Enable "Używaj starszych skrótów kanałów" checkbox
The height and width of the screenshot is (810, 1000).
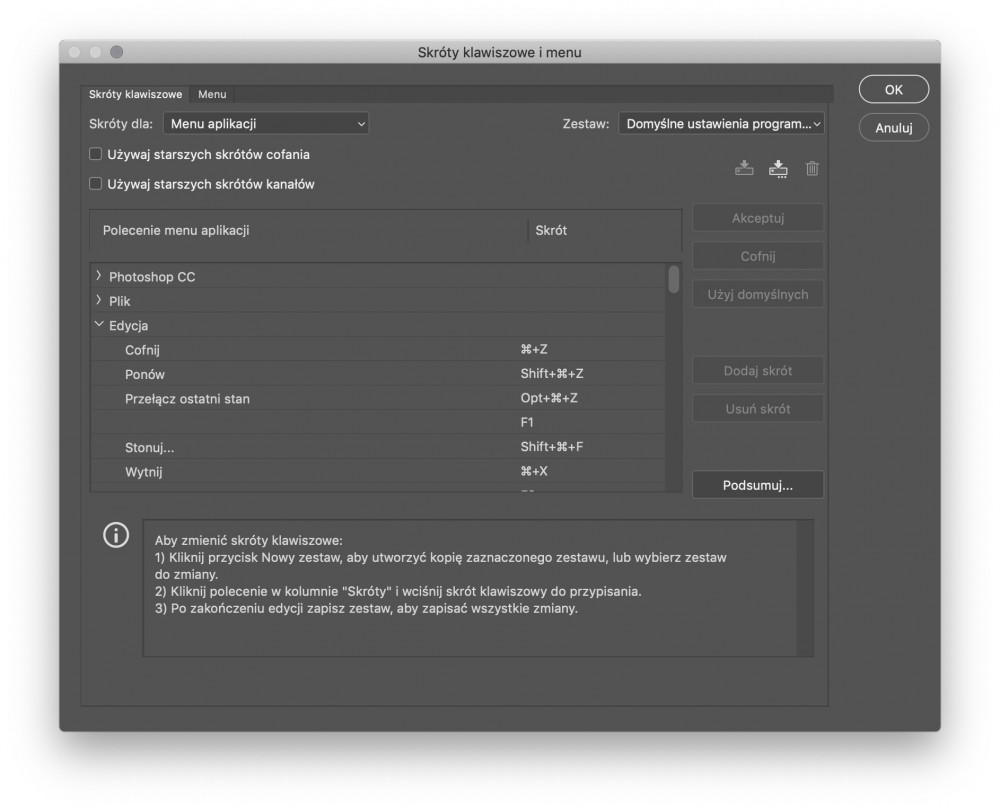96,184
